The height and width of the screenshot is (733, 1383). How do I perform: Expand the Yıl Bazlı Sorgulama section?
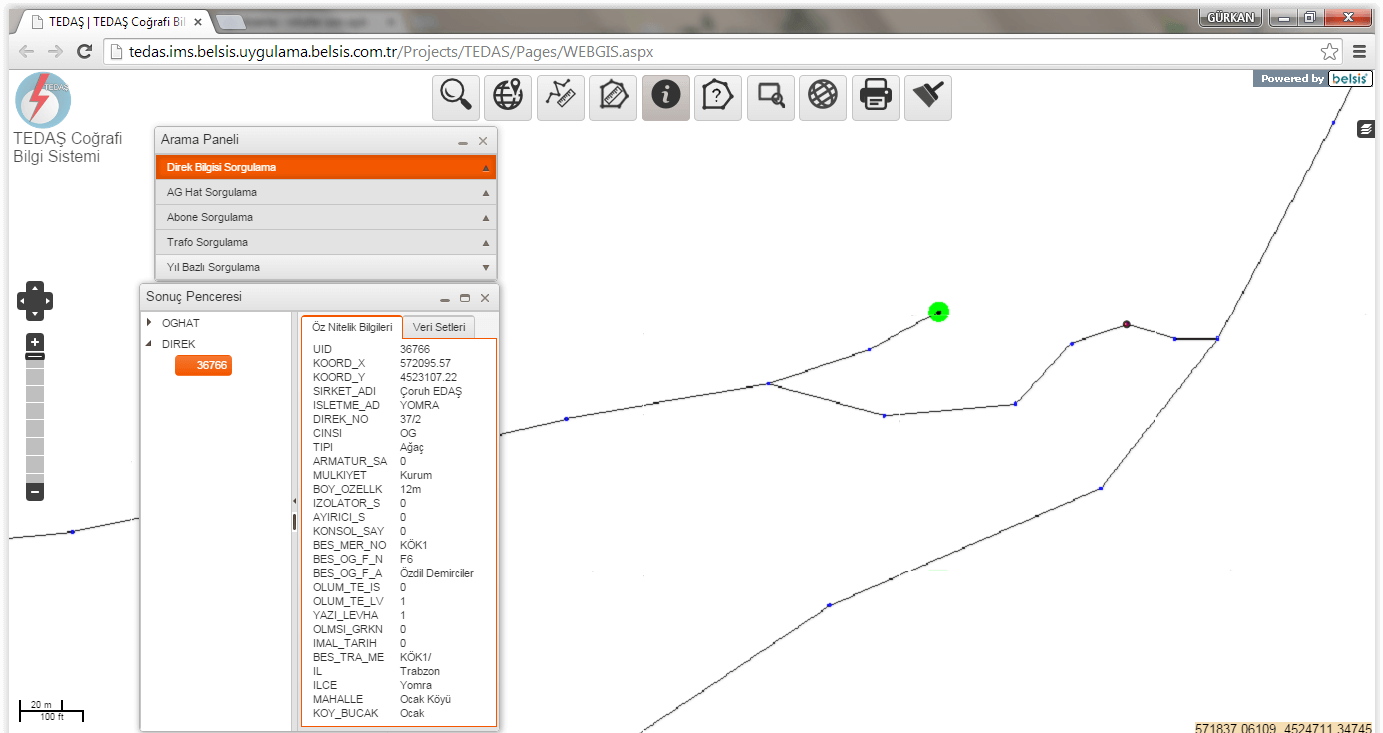coord(326,267)
